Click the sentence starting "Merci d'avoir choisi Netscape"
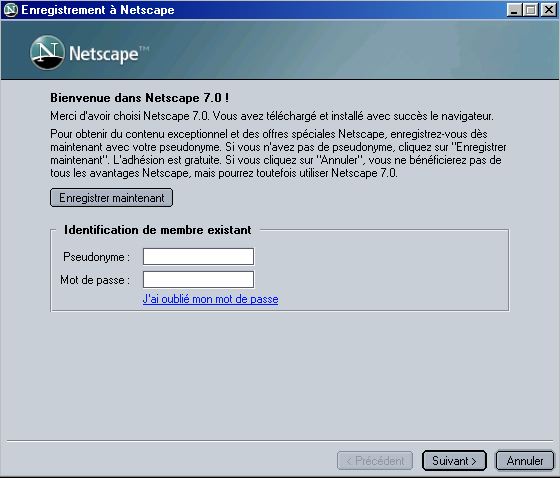 pos(272,116)
